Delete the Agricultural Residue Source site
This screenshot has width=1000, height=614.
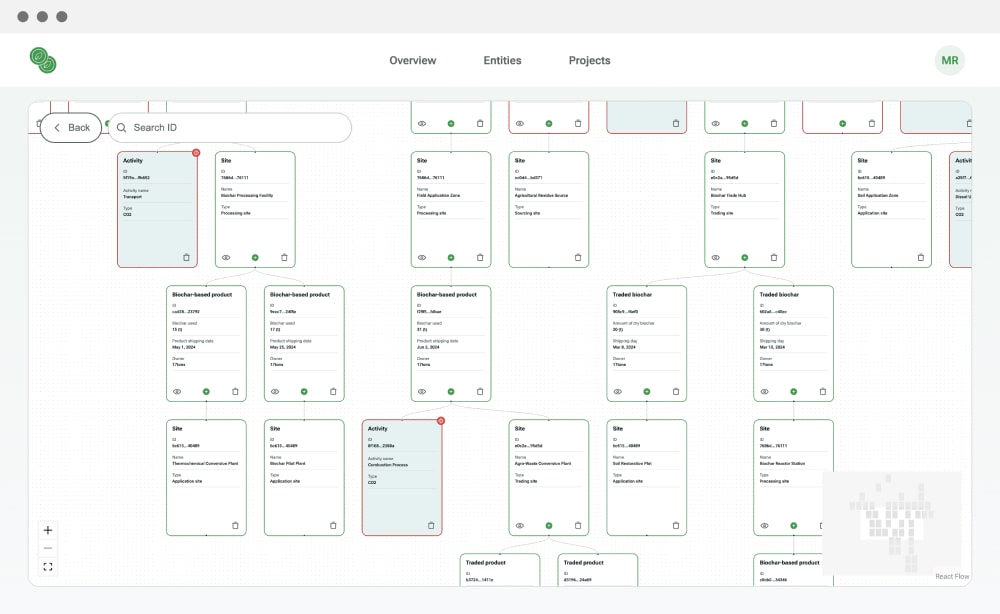tap(578, 258)
